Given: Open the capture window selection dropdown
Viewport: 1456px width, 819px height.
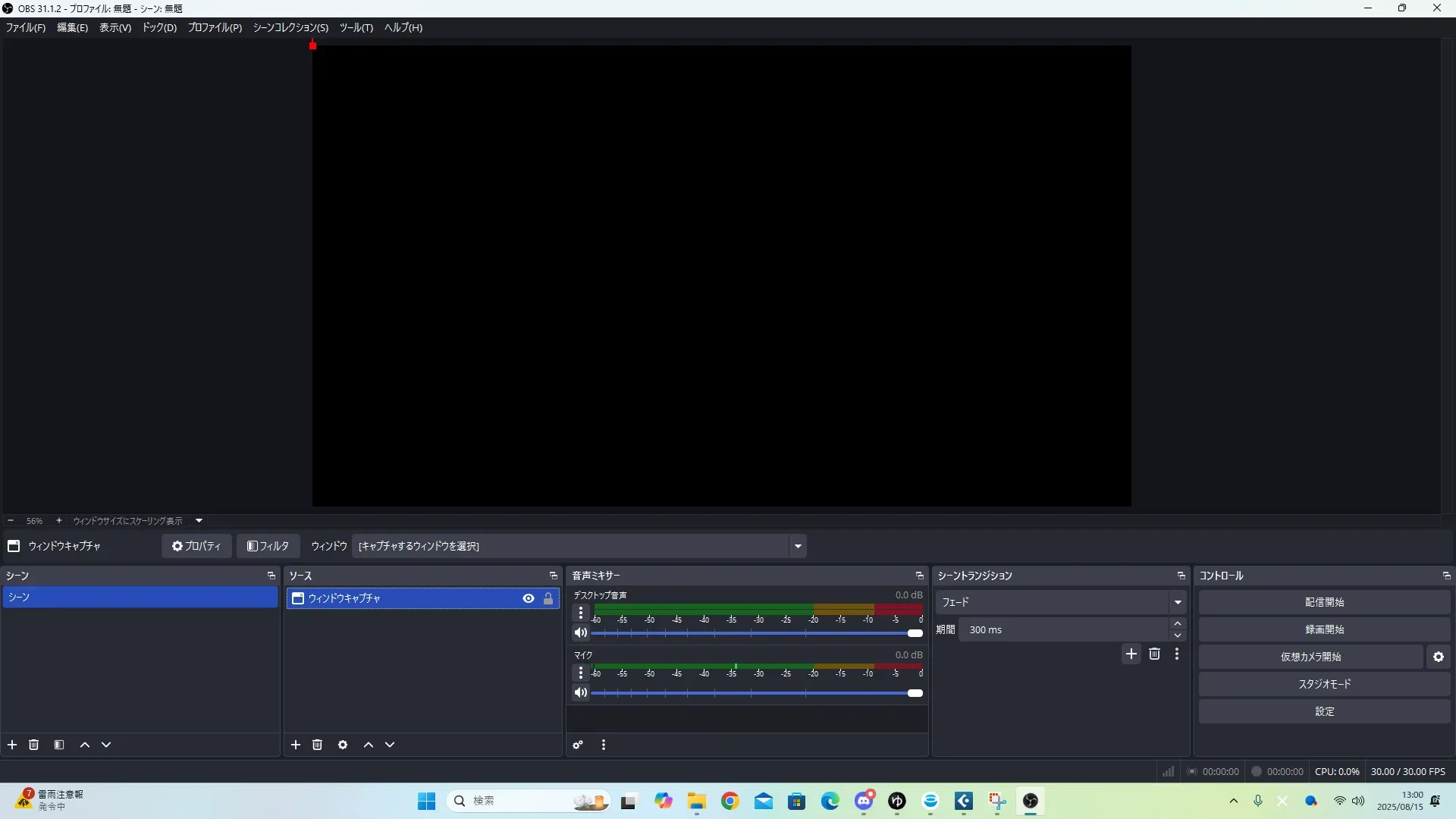Looking at the screenshot, I should tap(798, 546).
